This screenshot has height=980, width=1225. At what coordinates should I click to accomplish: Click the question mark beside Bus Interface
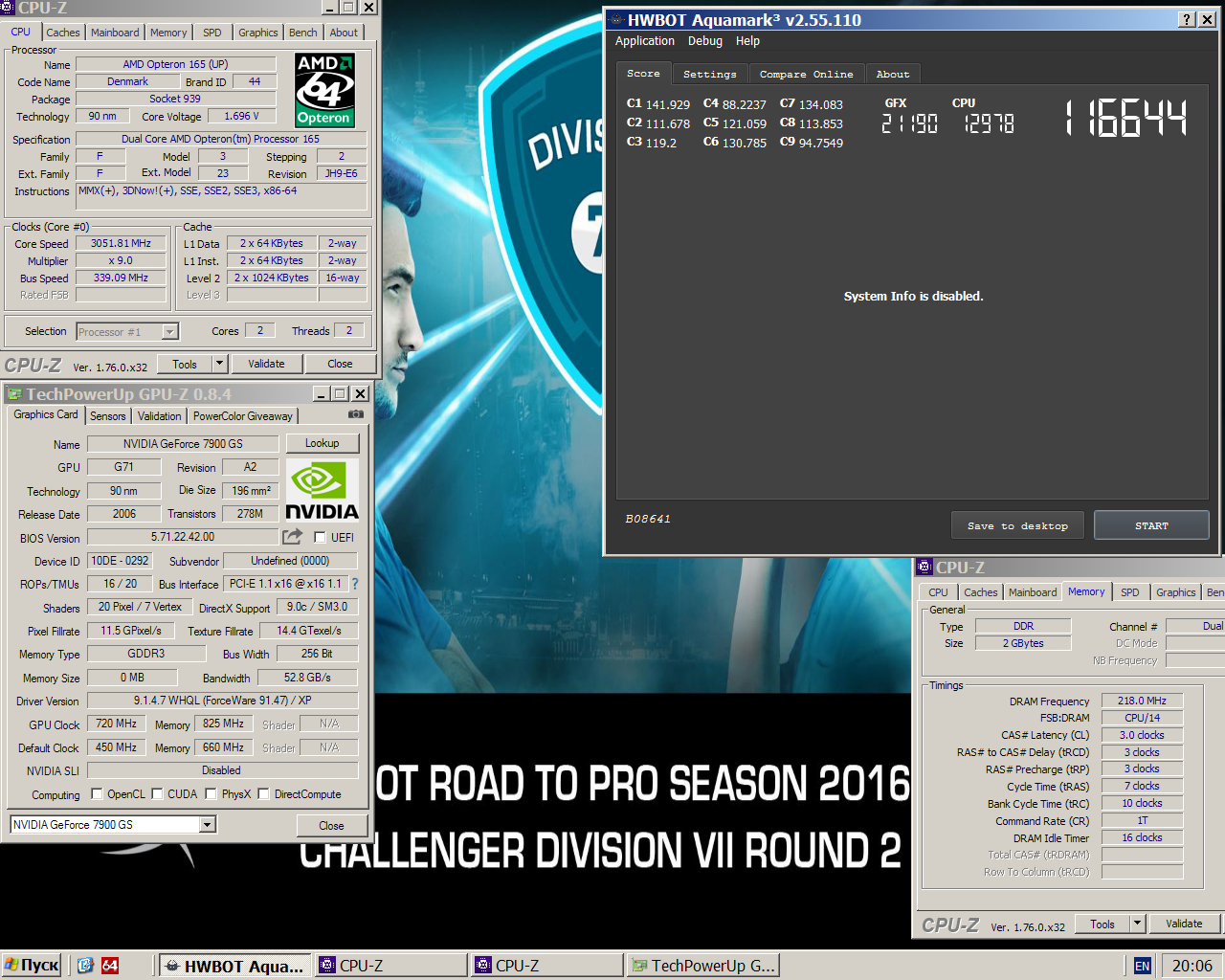click(x=355, y=584)
